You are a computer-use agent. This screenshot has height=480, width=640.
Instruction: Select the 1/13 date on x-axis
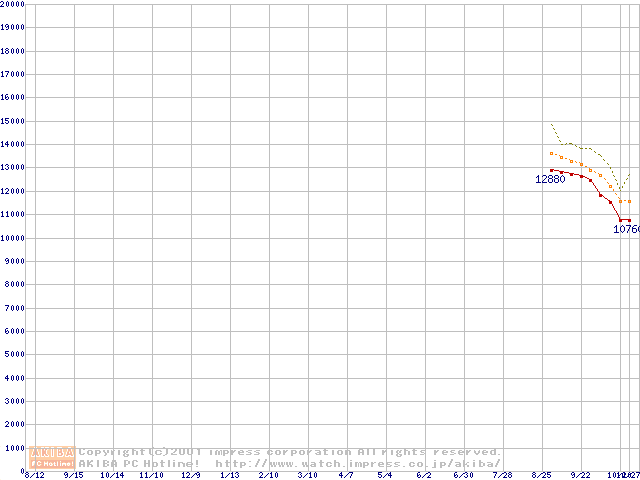[x=229, y=475]
